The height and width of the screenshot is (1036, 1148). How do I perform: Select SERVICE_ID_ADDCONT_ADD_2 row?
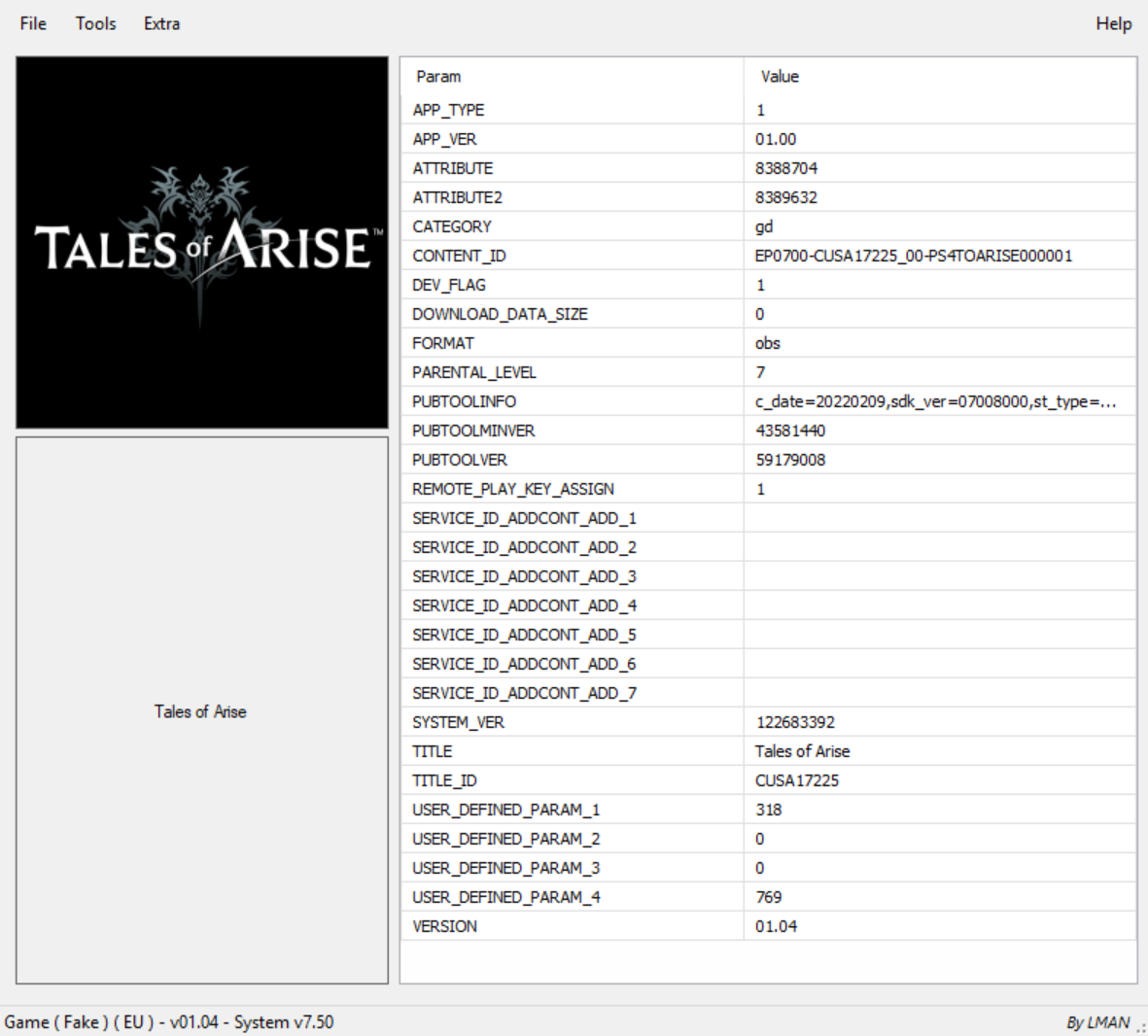coord(769,548)
